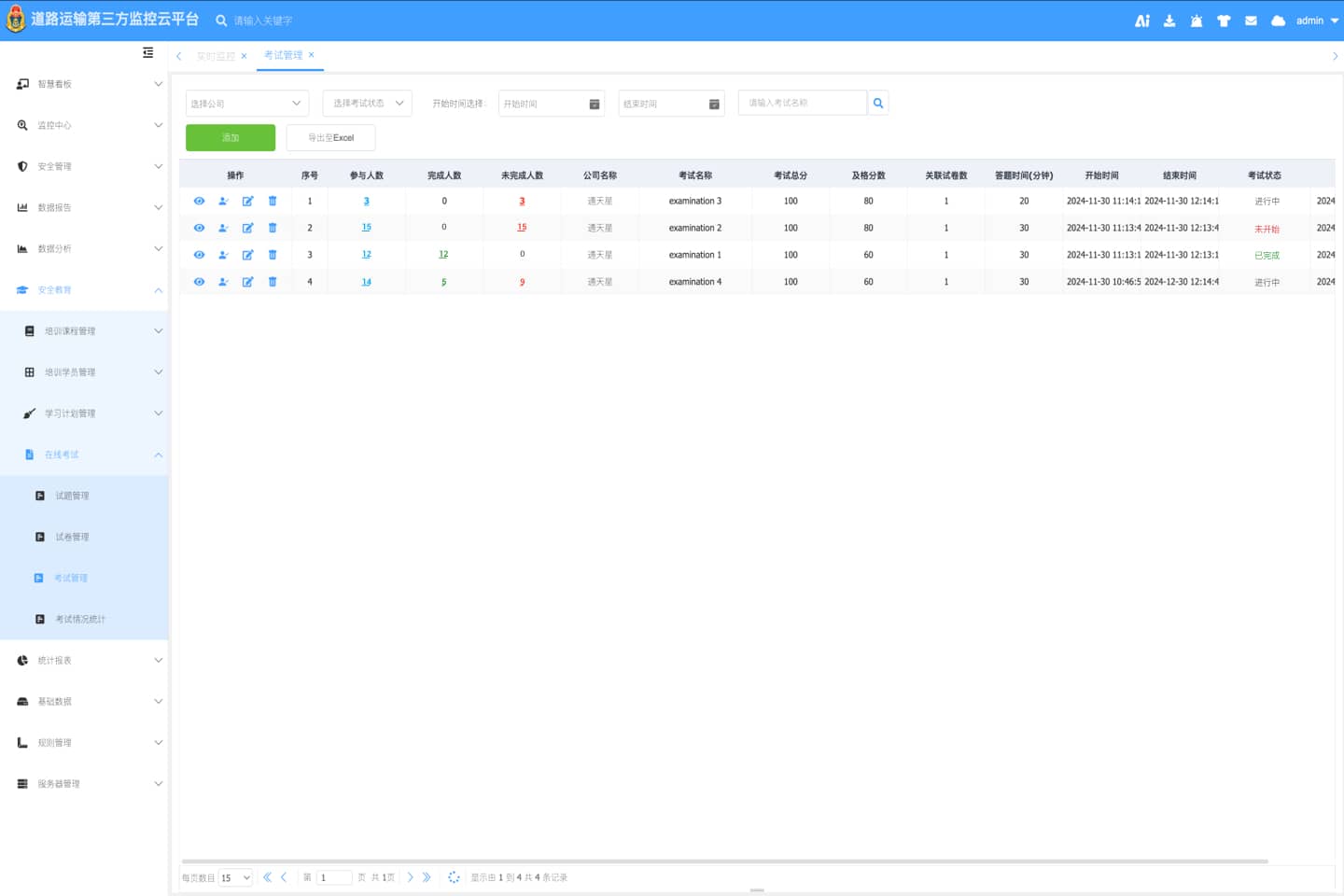Select 考试管理 in the sidebar
This screenshot has height=896, width=1344.
(x=84, y=578)
